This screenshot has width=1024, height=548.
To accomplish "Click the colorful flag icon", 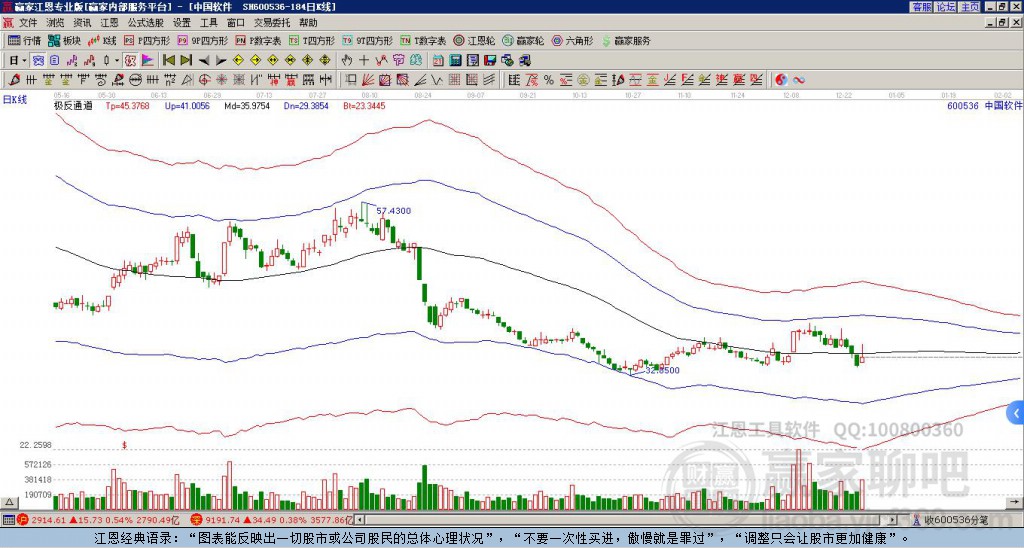I will [148, 61].
